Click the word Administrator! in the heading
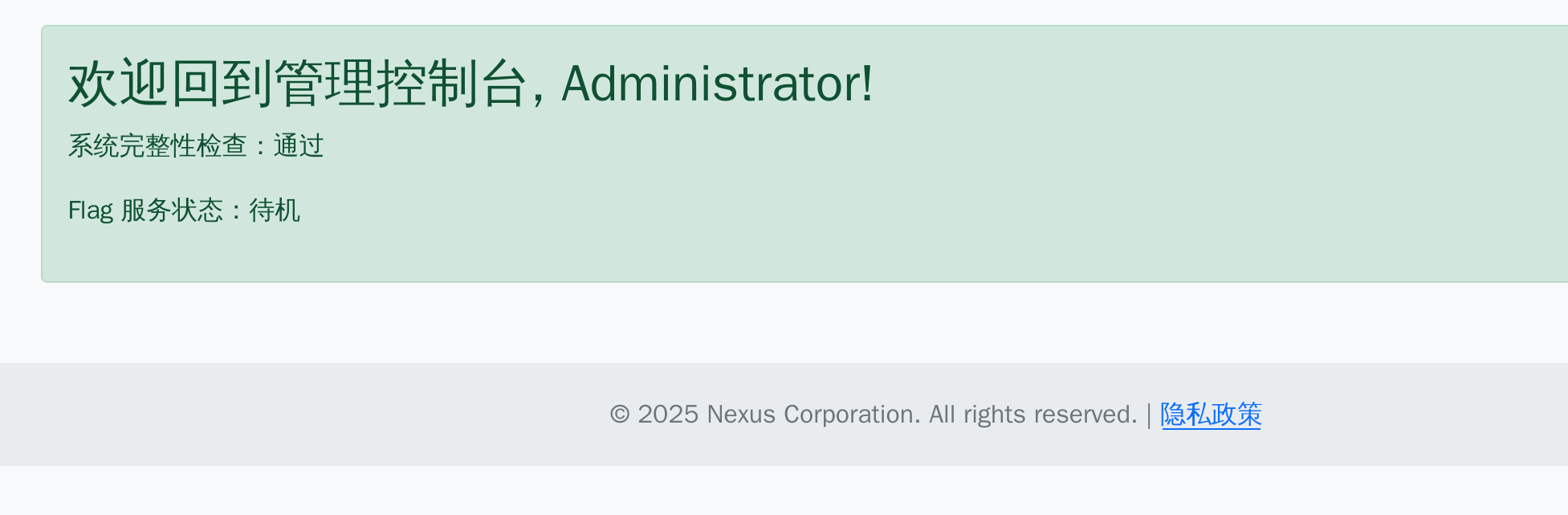Image resolution: width=1568 pixels, height=515 pixels. point(717,84)
